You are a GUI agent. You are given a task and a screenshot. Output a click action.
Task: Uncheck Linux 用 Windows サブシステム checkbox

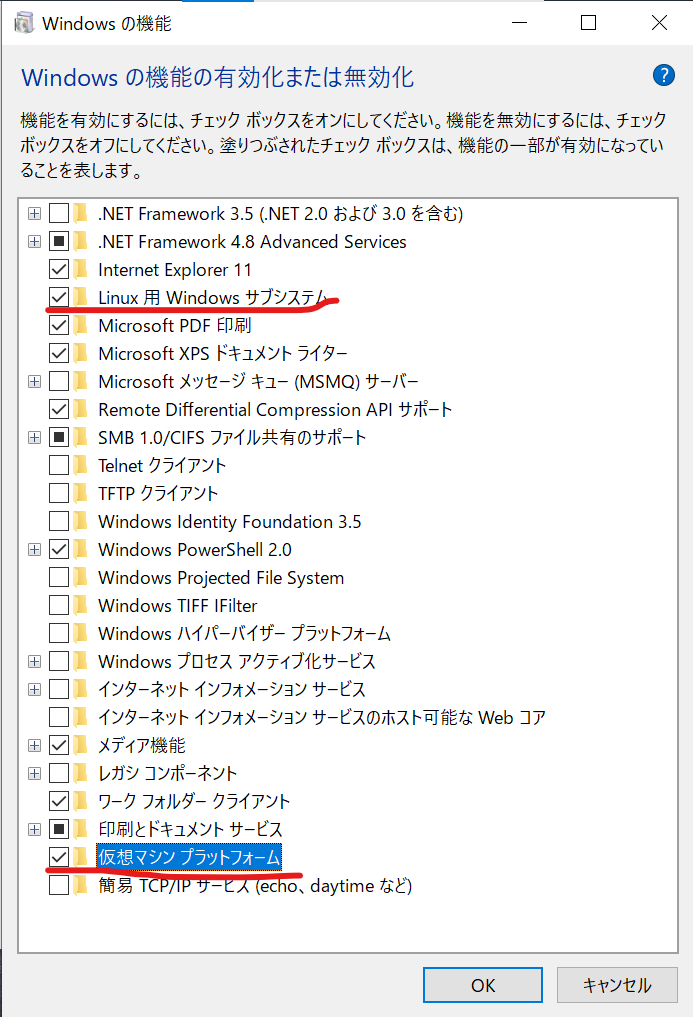pyautogui.click(x=59, y=297)
